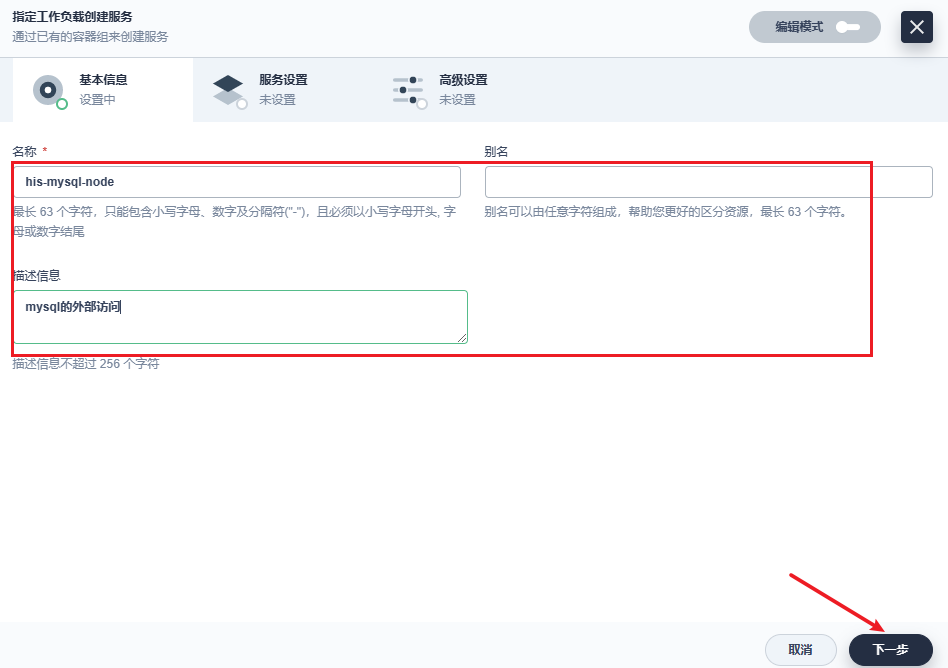This screenshot has height=668, width=948.
Task: Click the green status circle on 基本信息
Action: pyautogui.click(x=62, y=103)
